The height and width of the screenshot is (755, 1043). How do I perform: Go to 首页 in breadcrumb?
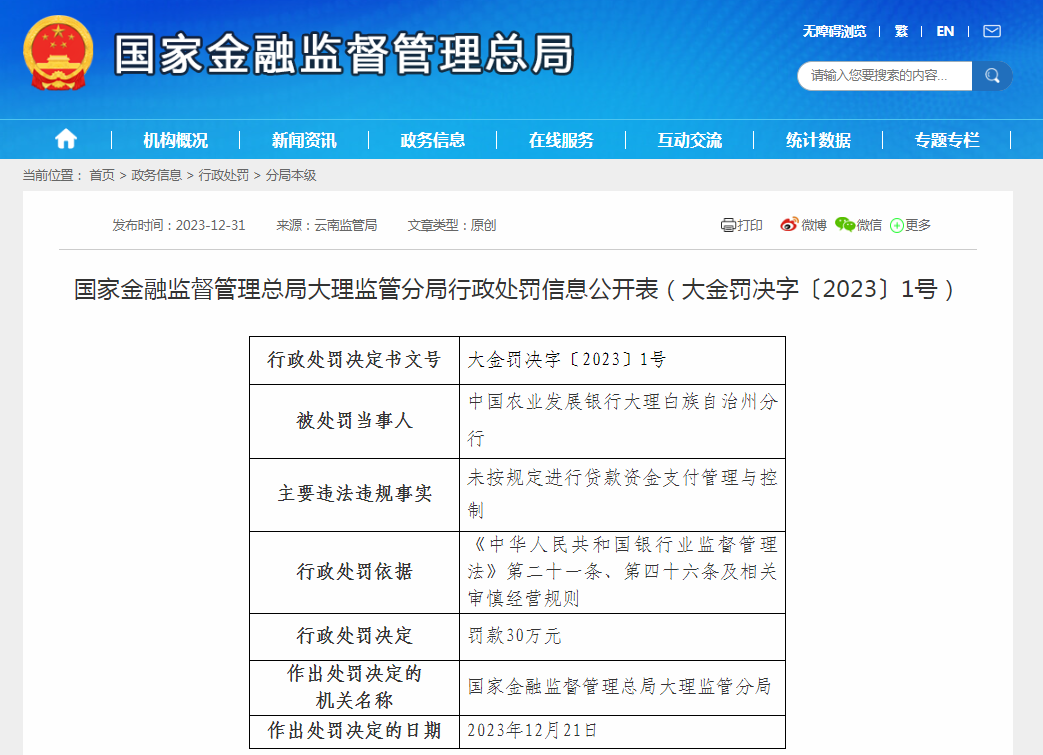[x=102, y=175]
